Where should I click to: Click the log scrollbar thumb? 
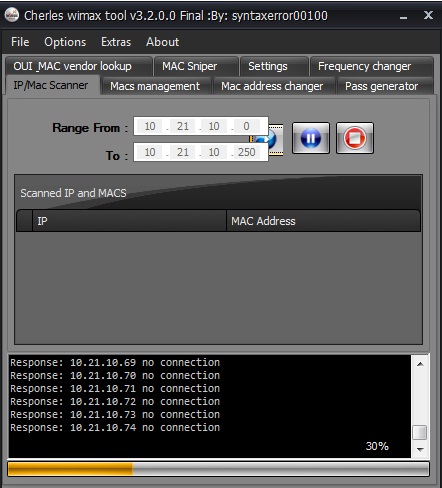pos(420,433)
